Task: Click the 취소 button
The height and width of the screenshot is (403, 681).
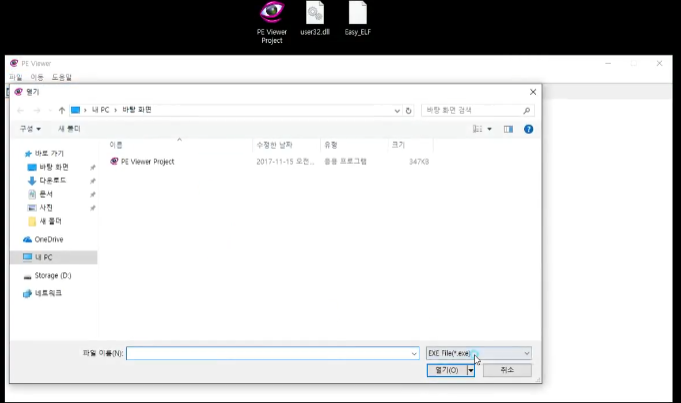Action: click(507, 370)
